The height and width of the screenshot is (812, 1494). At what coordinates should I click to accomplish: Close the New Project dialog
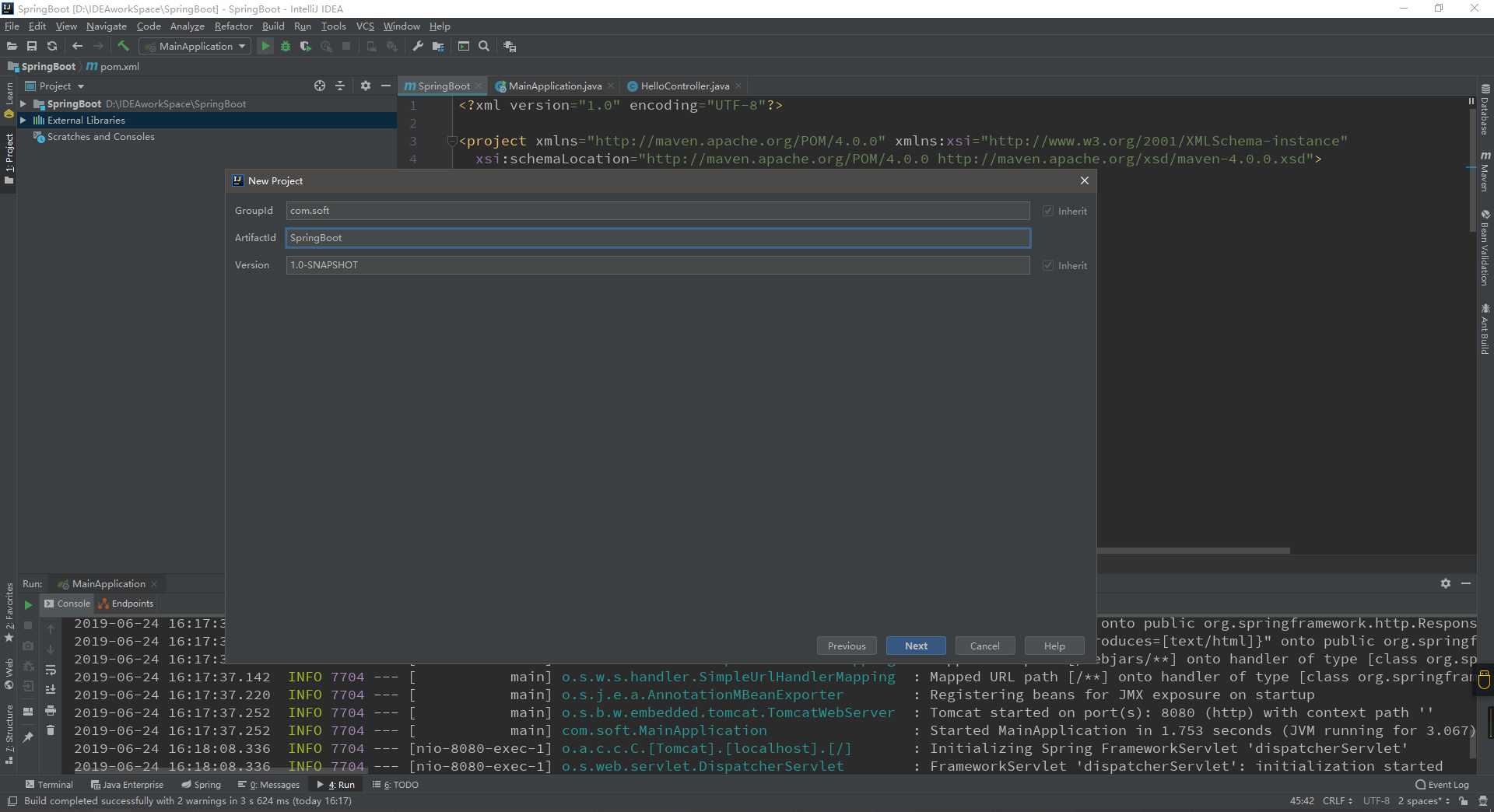pyautogui.click(x=1084, y=180)
